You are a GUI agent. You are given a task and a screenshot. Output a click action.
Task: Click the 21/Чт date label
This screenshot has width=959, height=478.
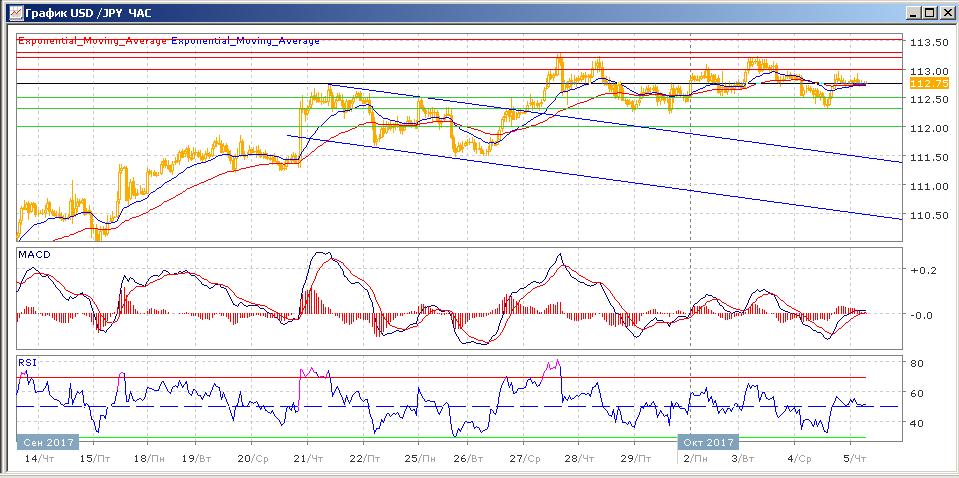(309, 458)
